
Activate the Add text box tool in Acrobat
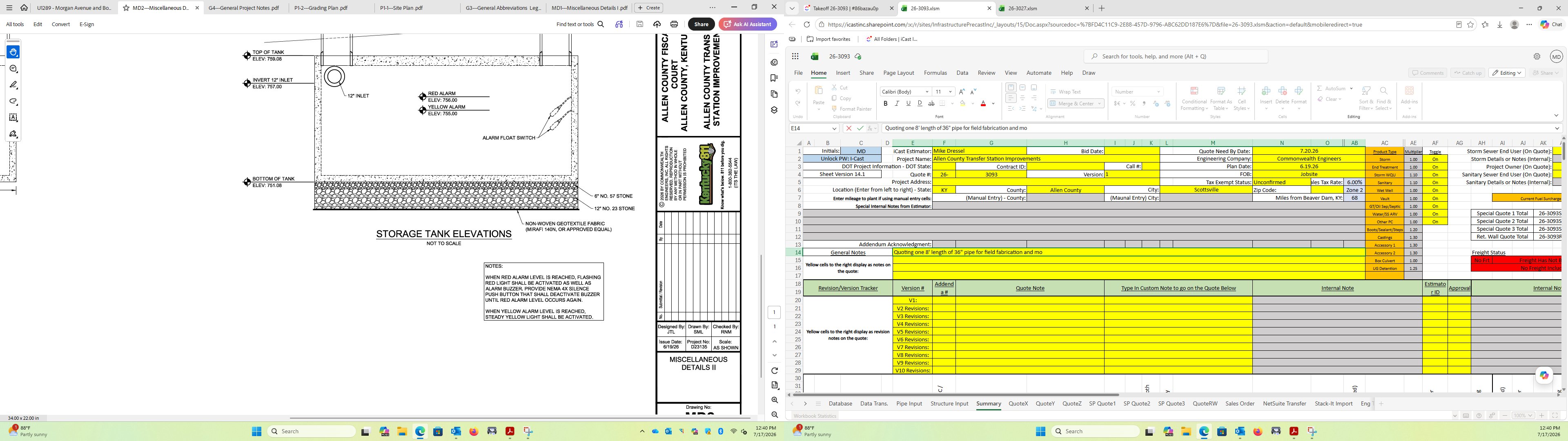pyautogui.click(x=13, y=118)
